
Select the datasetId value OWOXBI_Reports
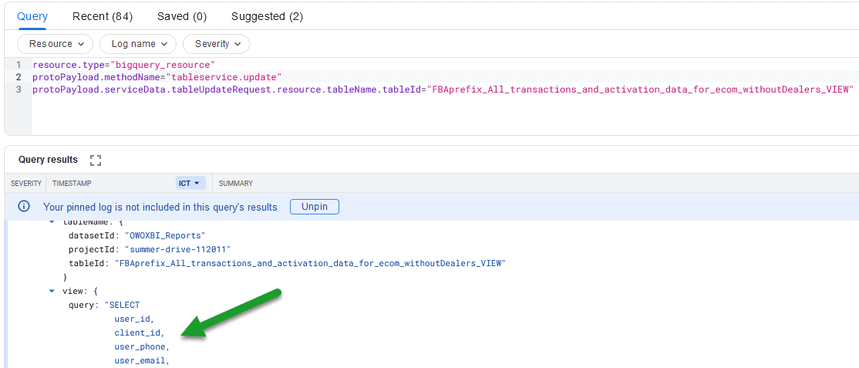point(165,236)
